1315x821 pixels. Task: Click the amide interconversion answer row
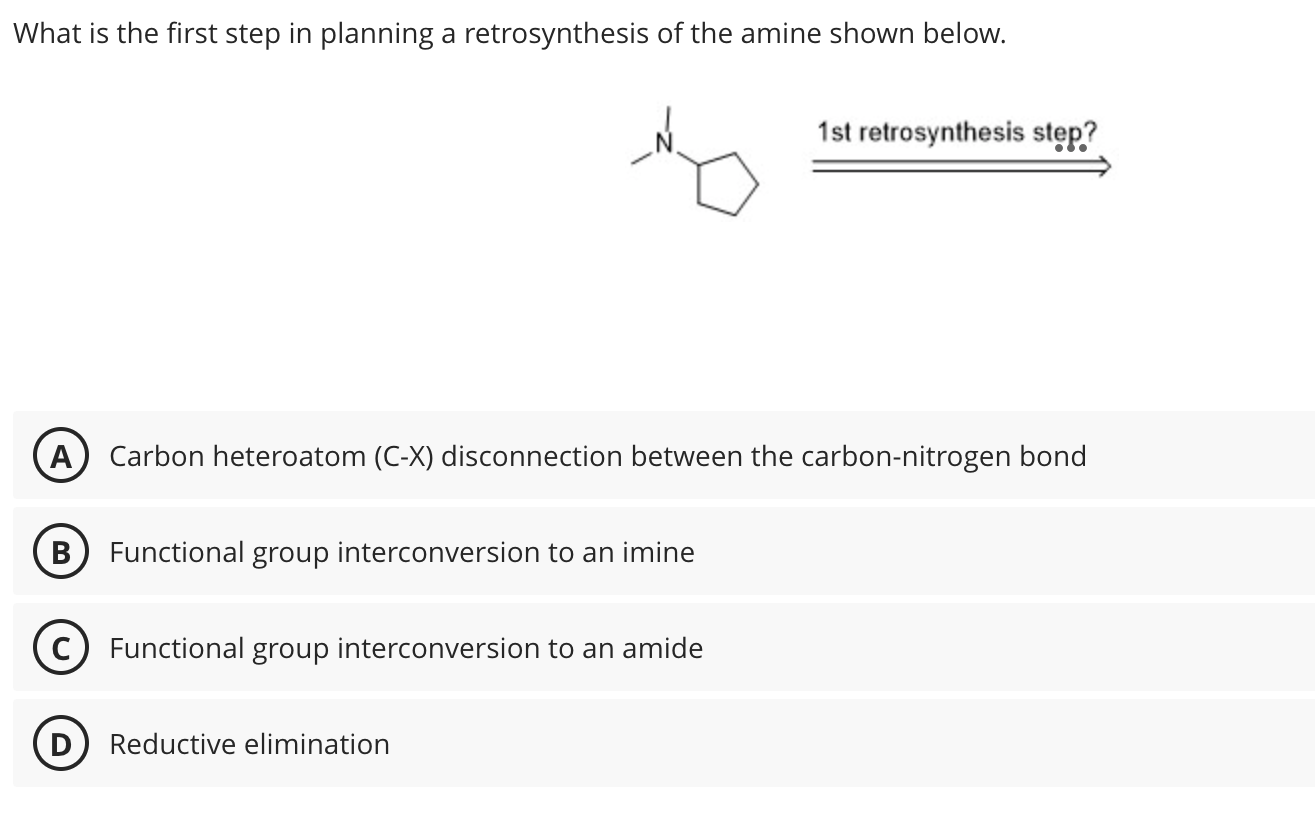tap(405, 648)
